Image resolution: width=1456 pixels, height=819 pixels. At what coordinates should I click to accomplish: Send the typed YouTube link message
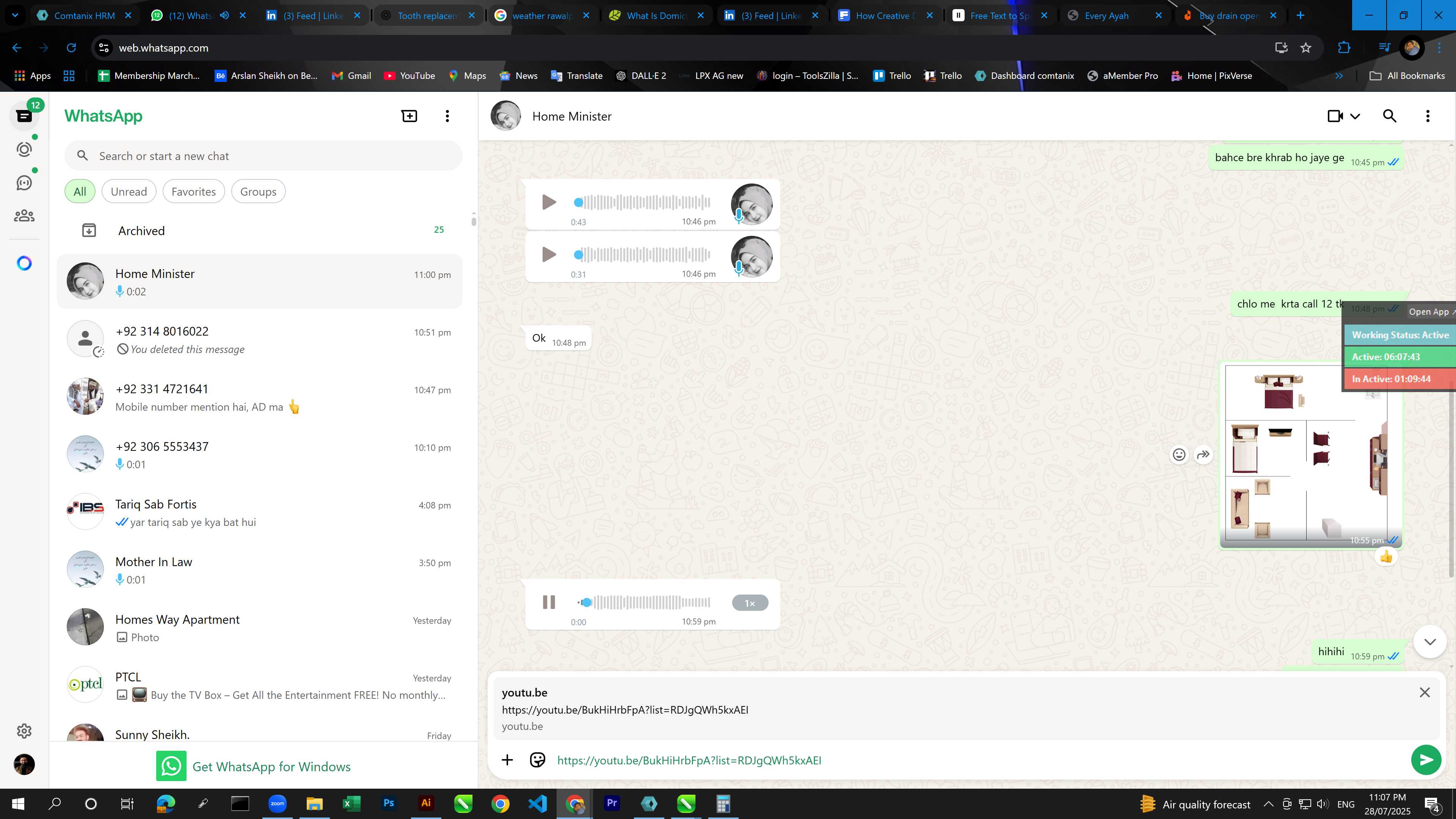(x=1426, y=760)
